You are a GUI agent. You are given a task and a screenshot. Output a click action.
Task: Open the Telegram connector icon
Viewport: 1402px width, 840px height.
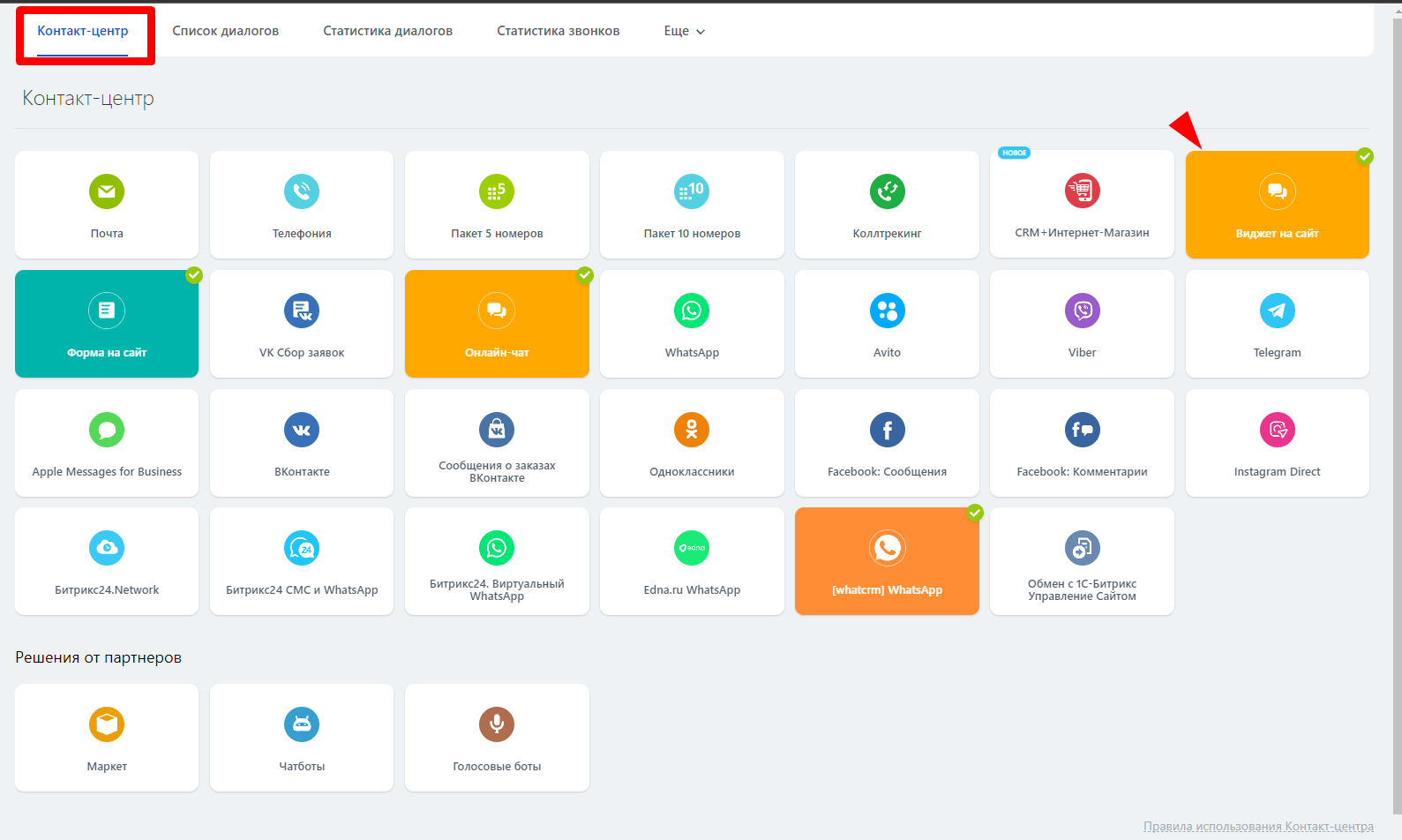[x=1277, y=311]
